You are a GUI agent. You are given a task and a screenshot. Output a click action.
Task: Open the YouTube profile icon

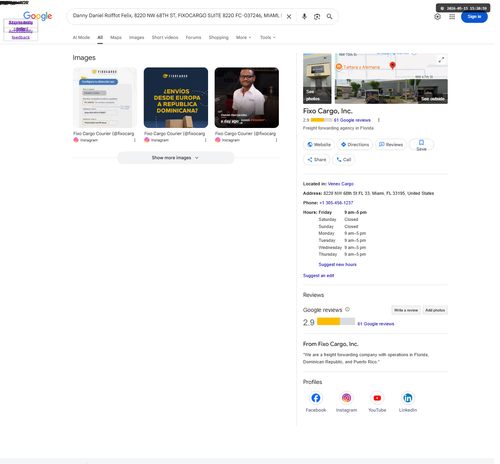[377, 398]
